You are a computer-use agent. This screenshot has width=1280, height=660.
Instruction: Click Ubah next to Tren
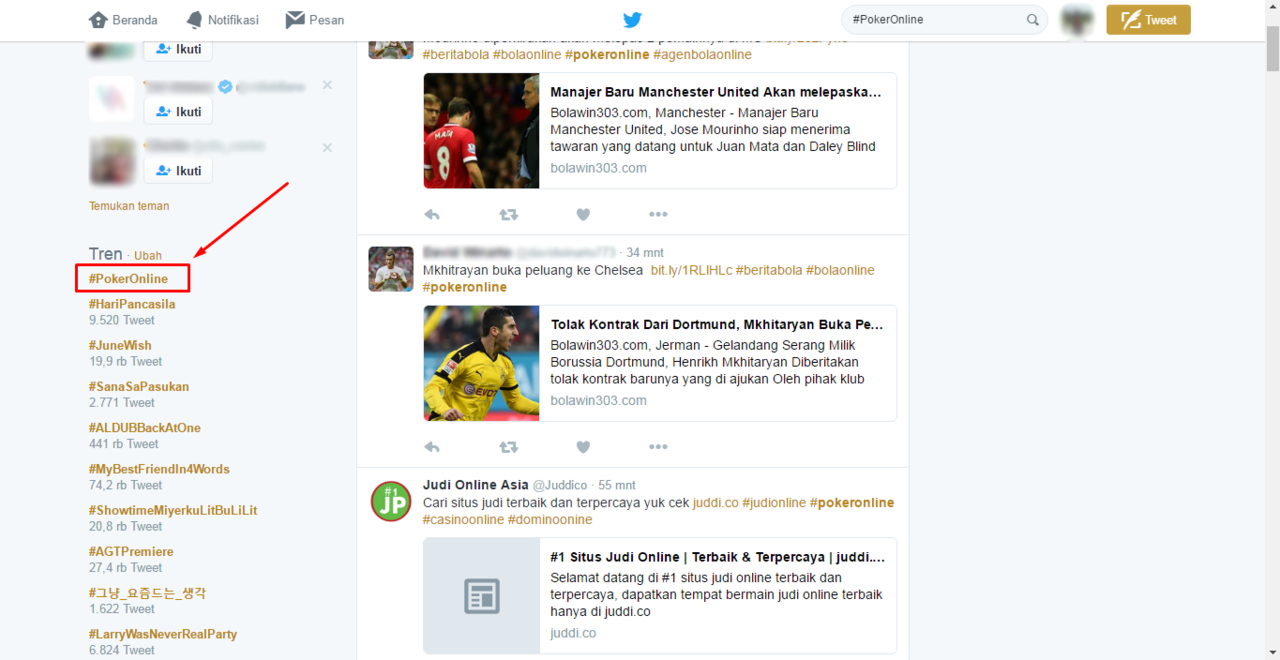click(148, 256)
